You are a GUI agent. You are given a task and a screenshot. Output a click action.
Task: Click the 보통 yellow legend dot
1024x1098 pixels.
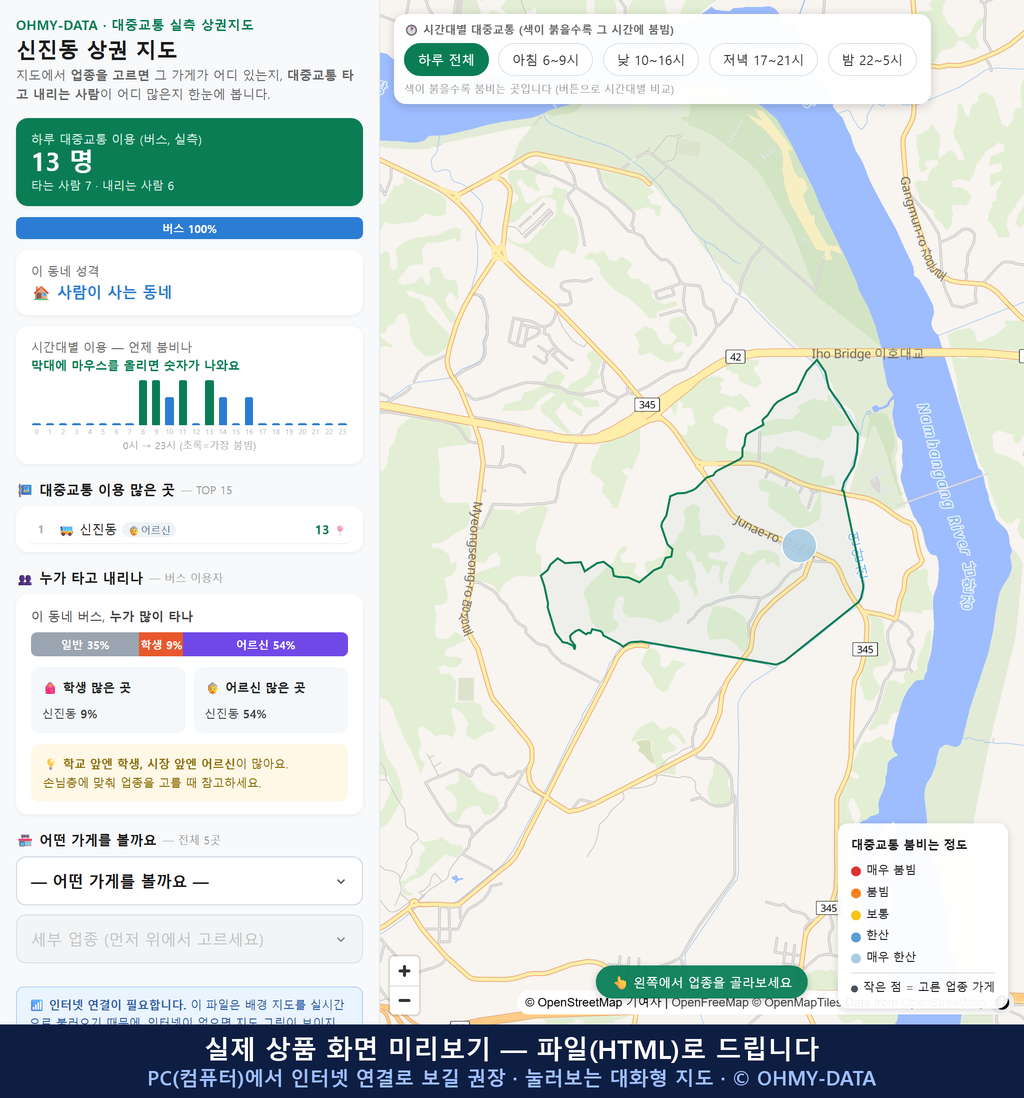click(x=855, y=915)
